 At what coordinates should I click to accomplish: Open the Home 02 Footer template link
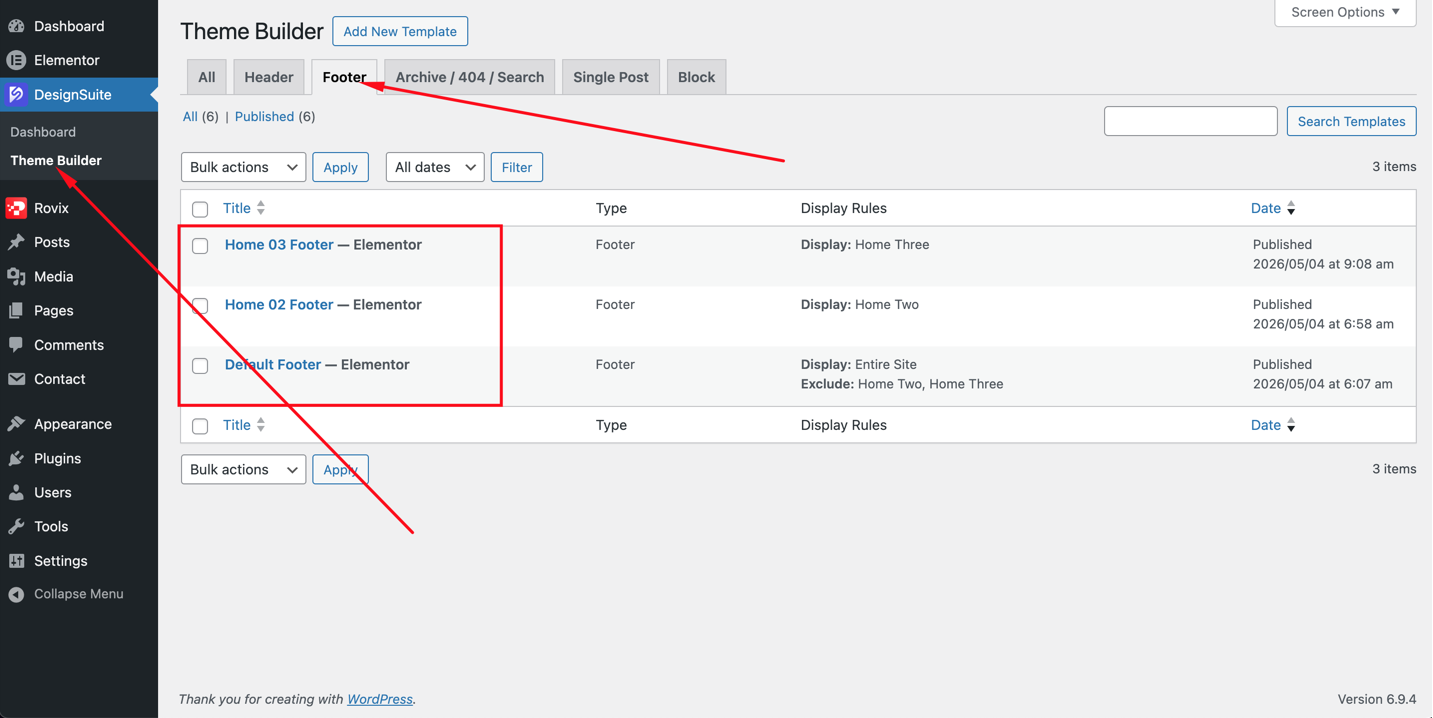(279, 304)
